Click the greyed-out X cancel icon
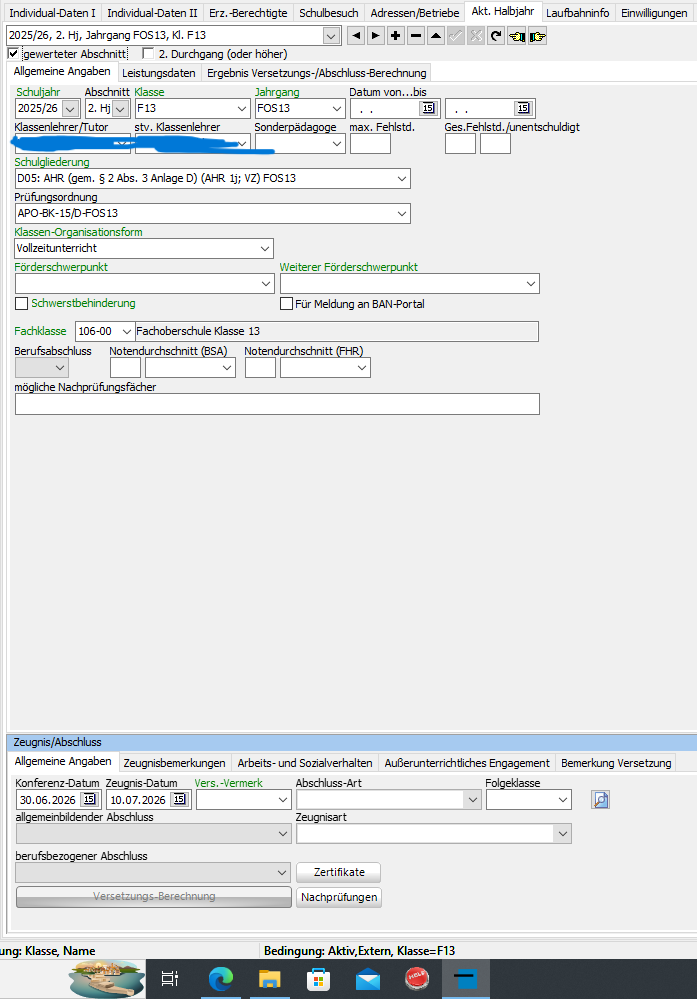The height and width of the screenshot is (999, 697). pyautogui.click(x=476, y=36)
